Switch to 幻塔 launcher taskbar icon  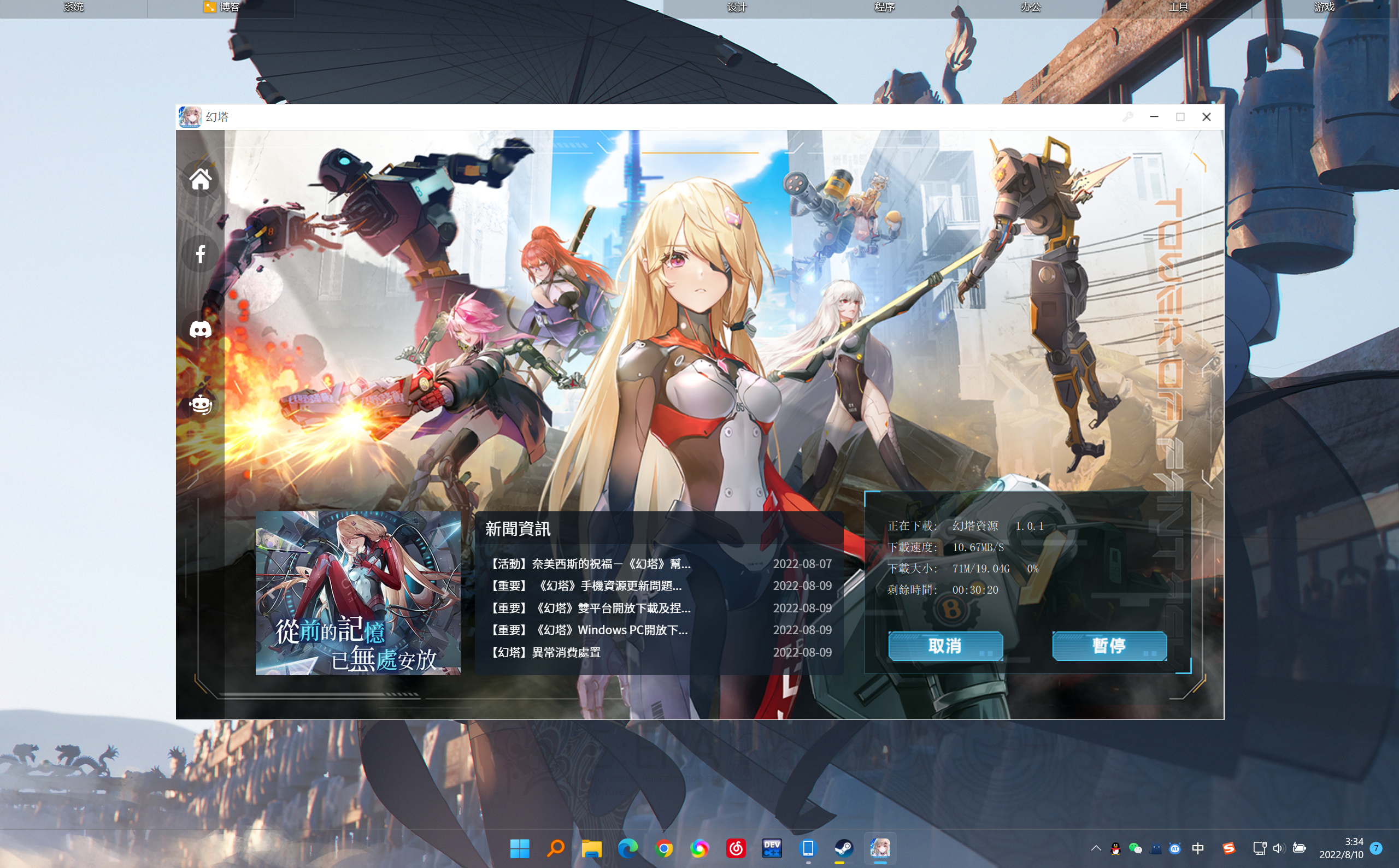(x=880, y=848)
